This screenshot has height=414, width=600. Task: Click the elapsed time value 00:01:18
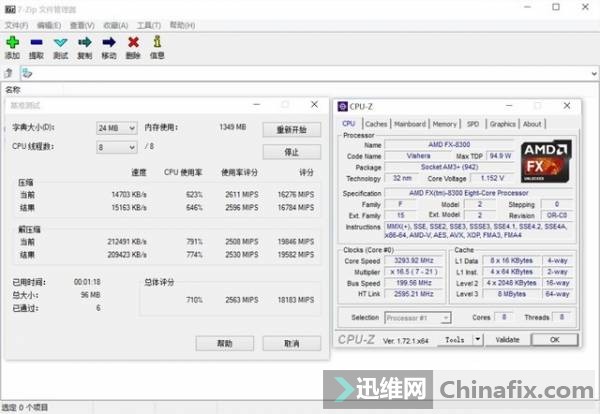pos(87,282)
